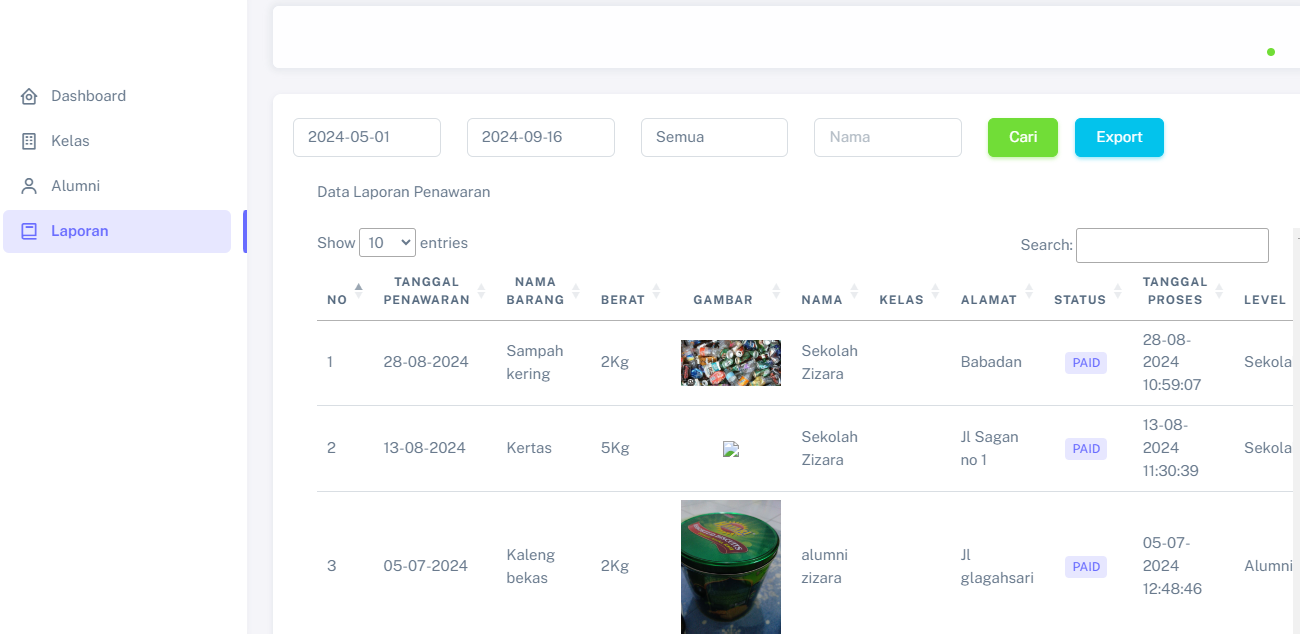Sort by Tanggal Penawaran column arrows
This screenshot has width=1300, height=634.
482,291
